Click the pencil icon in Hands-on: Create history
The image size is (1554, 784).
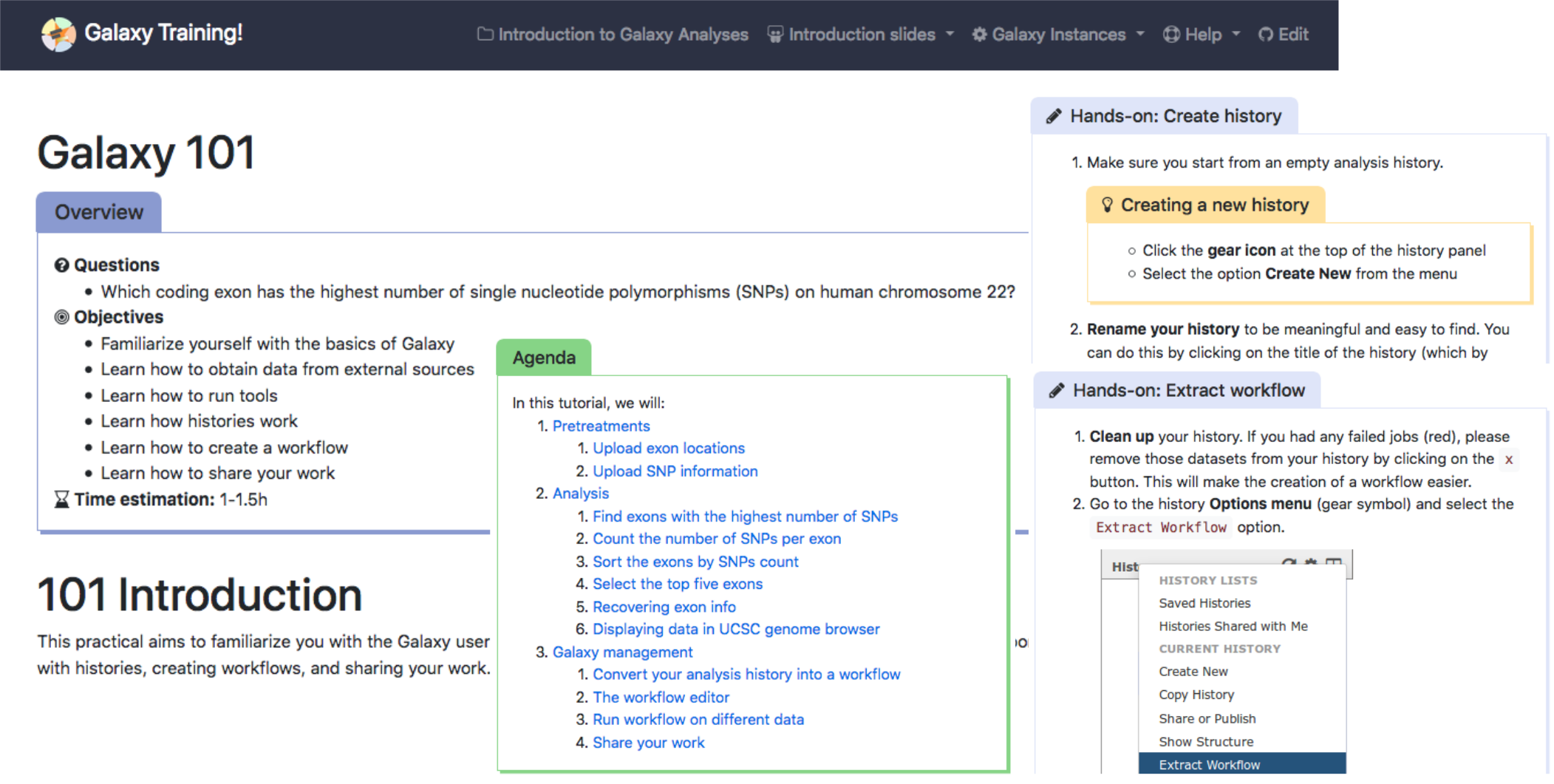[1054, 117]
